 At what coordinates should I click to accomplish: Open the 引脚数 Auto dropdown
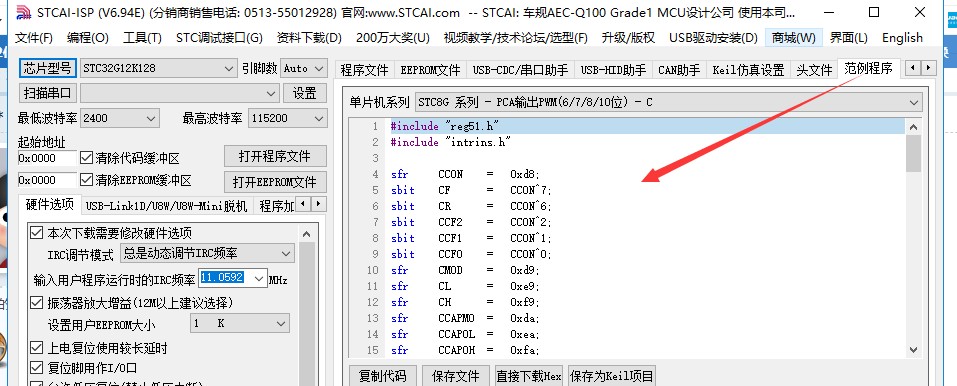pos(305,68)
